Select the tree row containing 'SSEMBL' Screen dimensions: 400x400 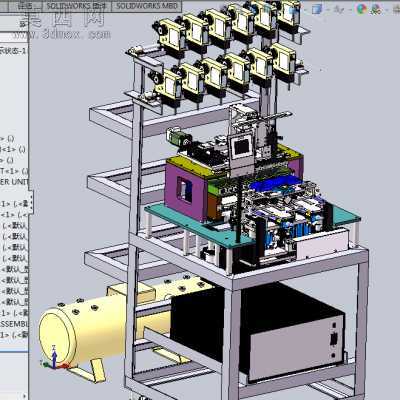tap(14, 323)
